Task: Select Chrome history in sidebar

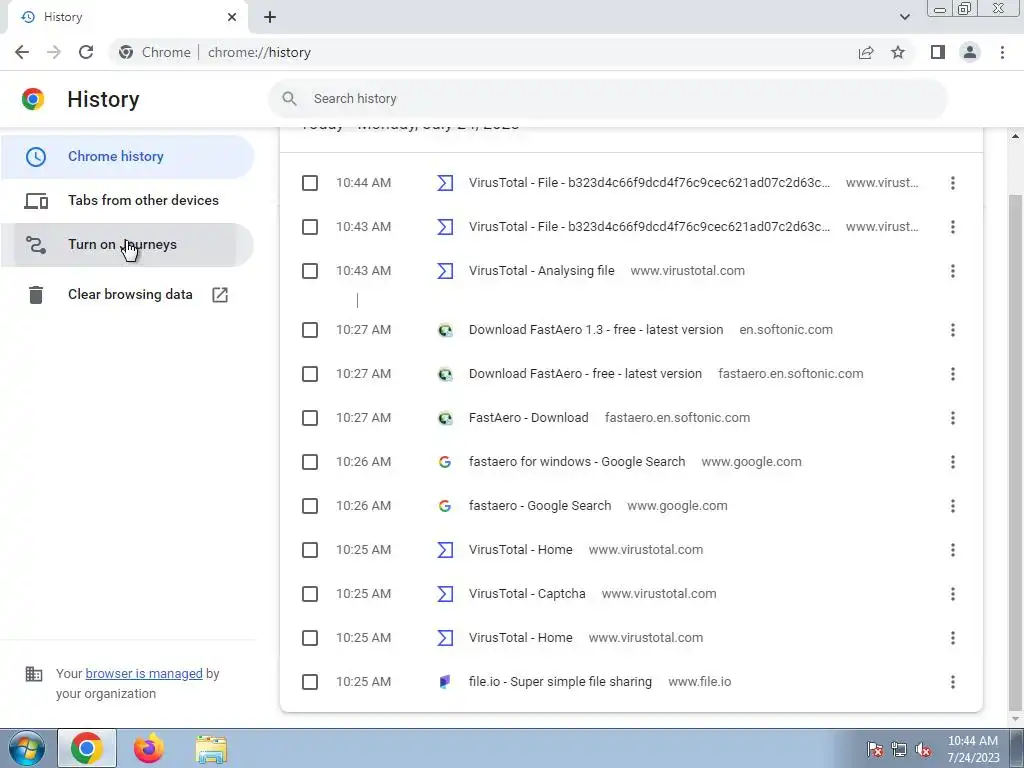Action: [x=127, y=156]
